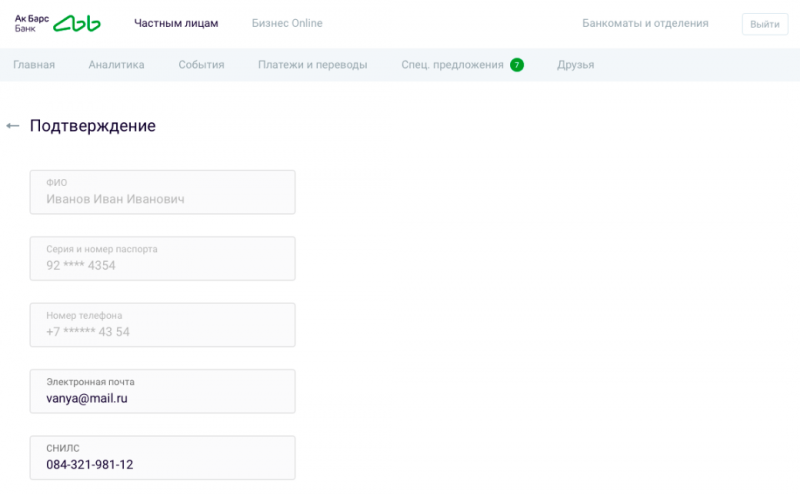Navigate to the Друзья menu item

(575, 65)
